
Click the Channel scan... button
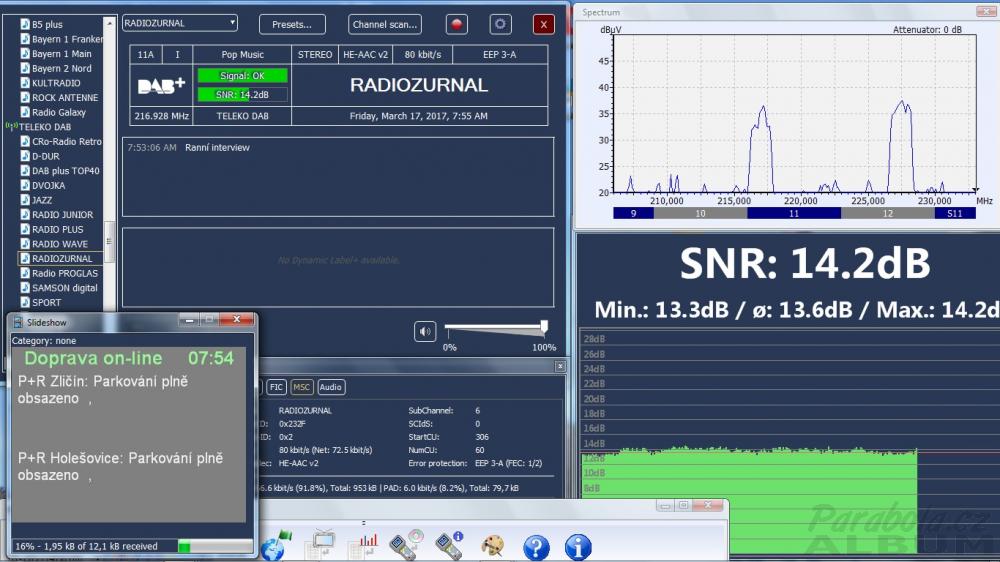(x=385, y=24)
